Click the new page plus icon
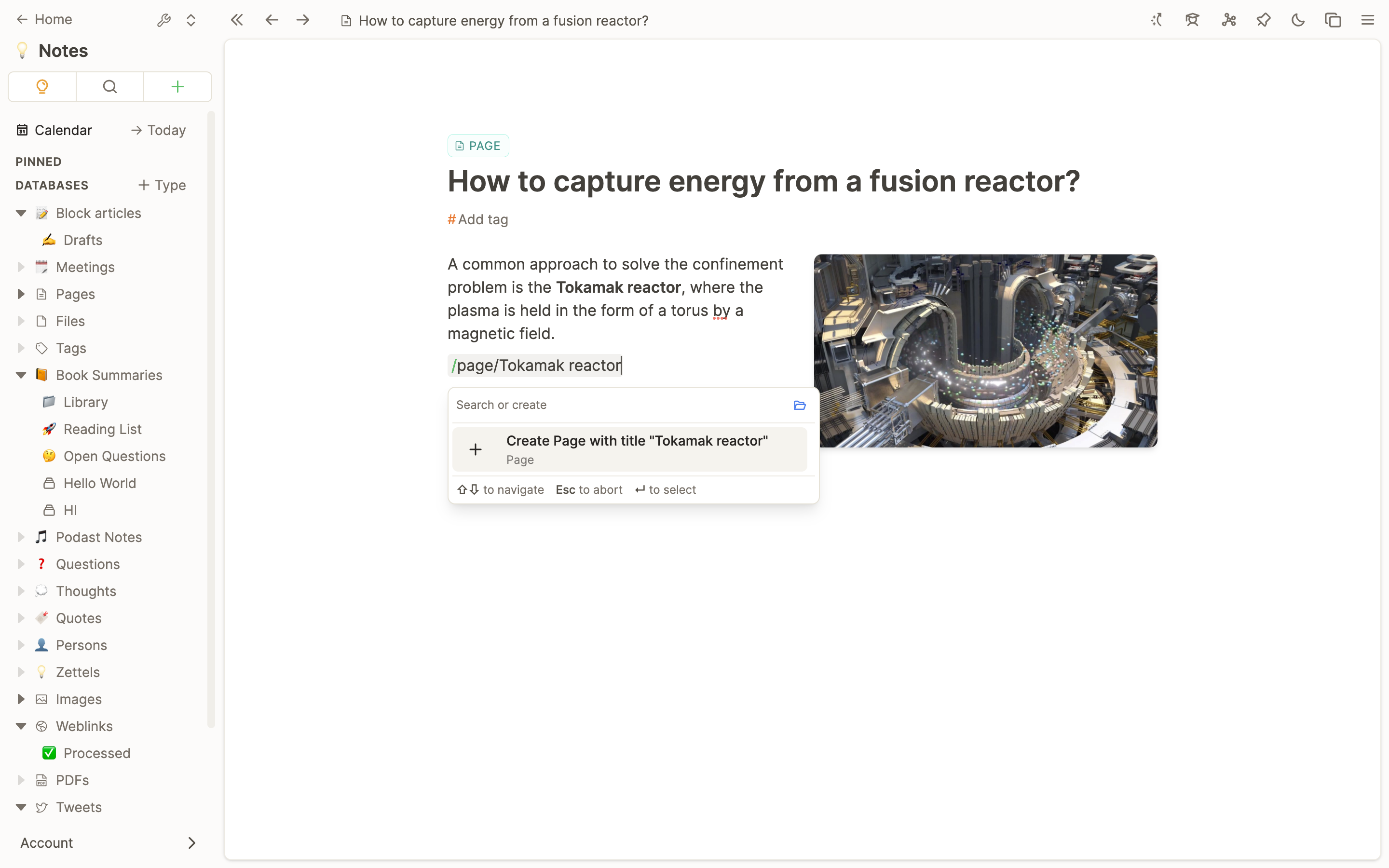This screenshot has width=1389, height=868. tap(177, 86)
